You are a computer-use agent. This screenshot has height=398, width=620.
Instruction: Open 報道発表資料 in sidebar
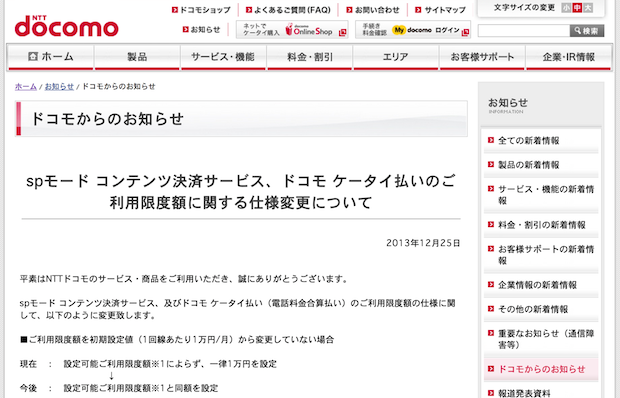point(541,393)
